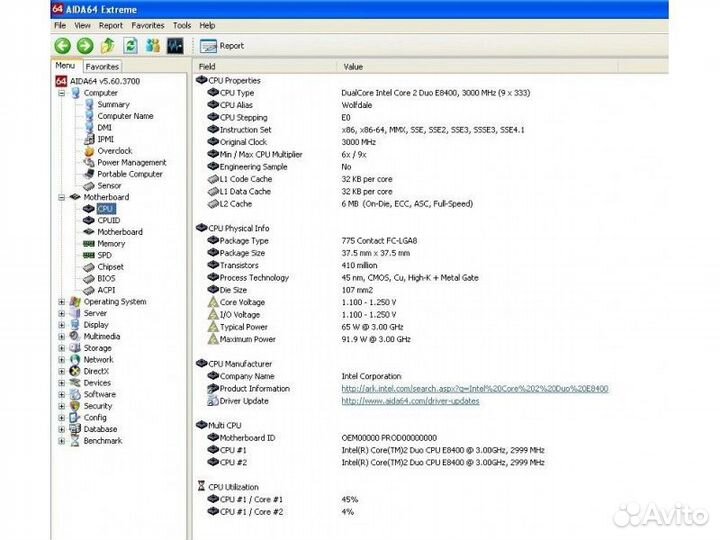Select the CPU Type row
720x540 pixels.
369,93
